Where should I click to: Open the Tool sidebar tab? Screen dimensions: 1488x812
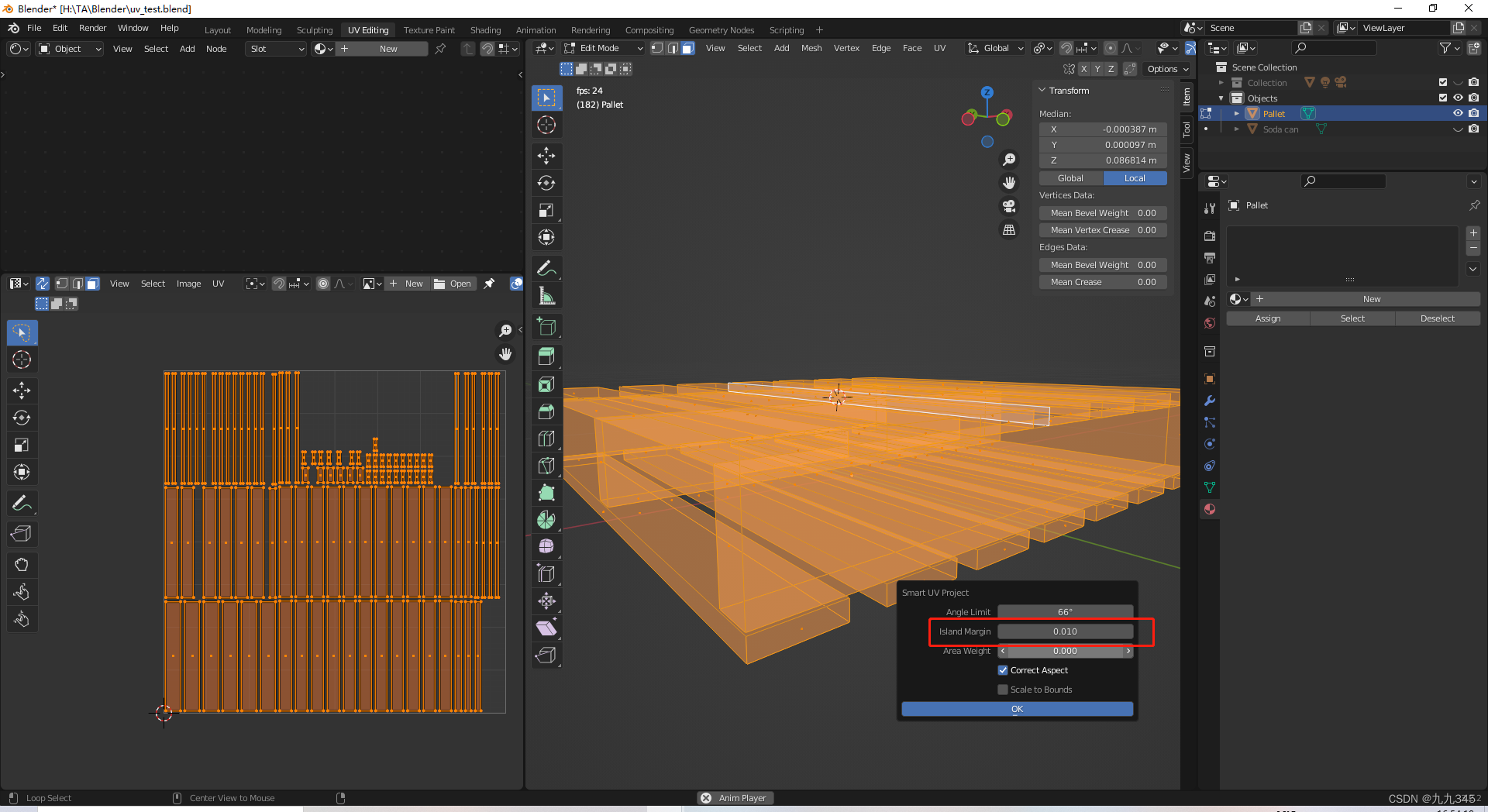pyautogui.click(x=1187, y=129)
